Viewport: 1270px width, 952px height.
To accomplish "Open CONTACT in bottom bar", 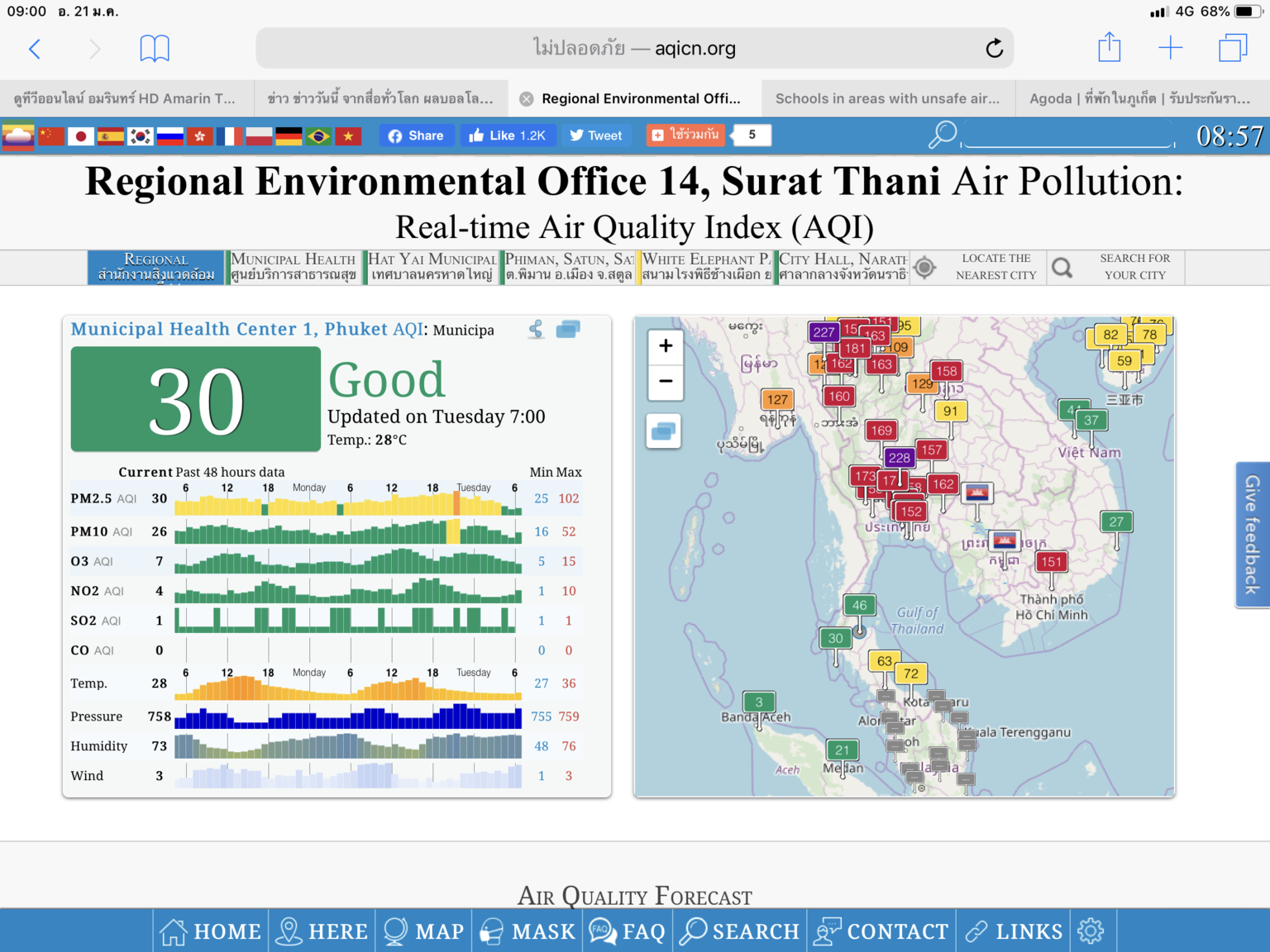I will click(881, 931).
